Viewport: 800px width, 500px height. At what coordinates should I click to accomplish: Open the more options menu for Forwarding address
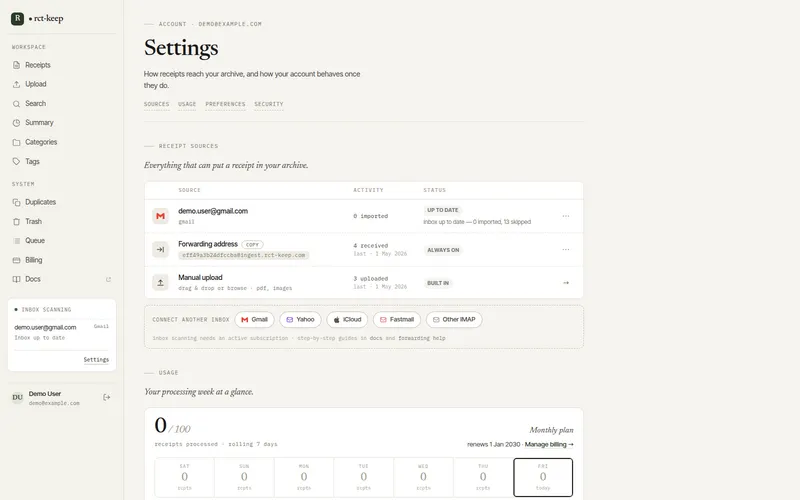coord(566,249)
